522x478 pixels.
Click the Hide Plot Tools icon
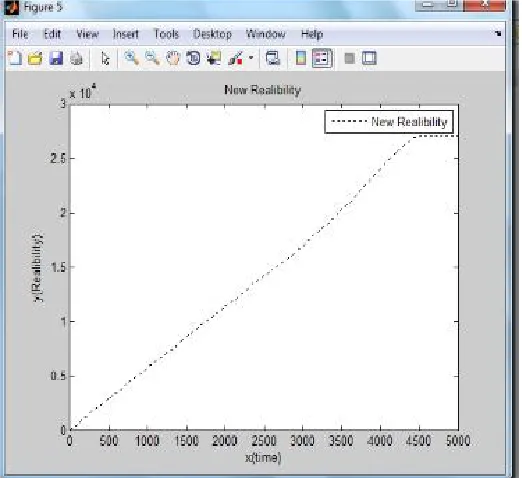pos(349,59)
